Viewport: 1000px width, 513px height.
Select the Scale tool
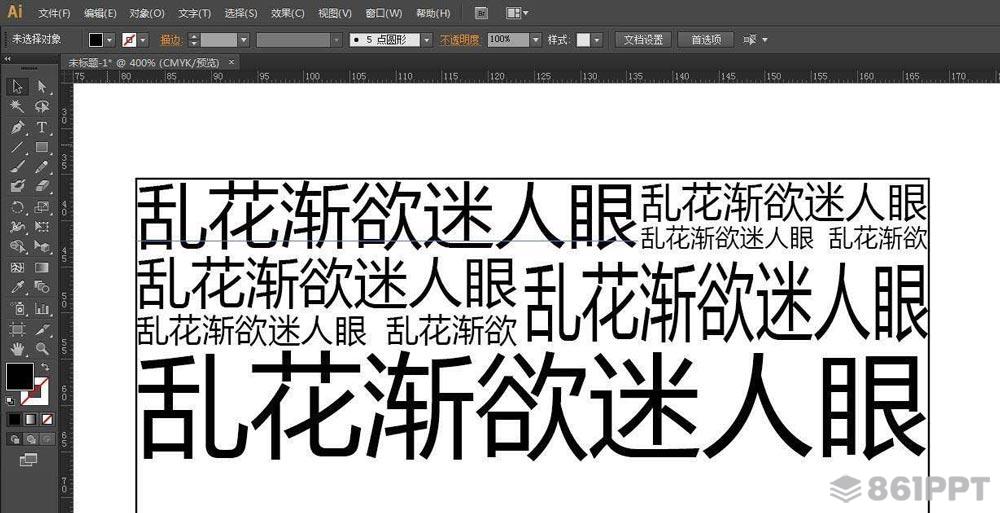(x=42, y=207)
